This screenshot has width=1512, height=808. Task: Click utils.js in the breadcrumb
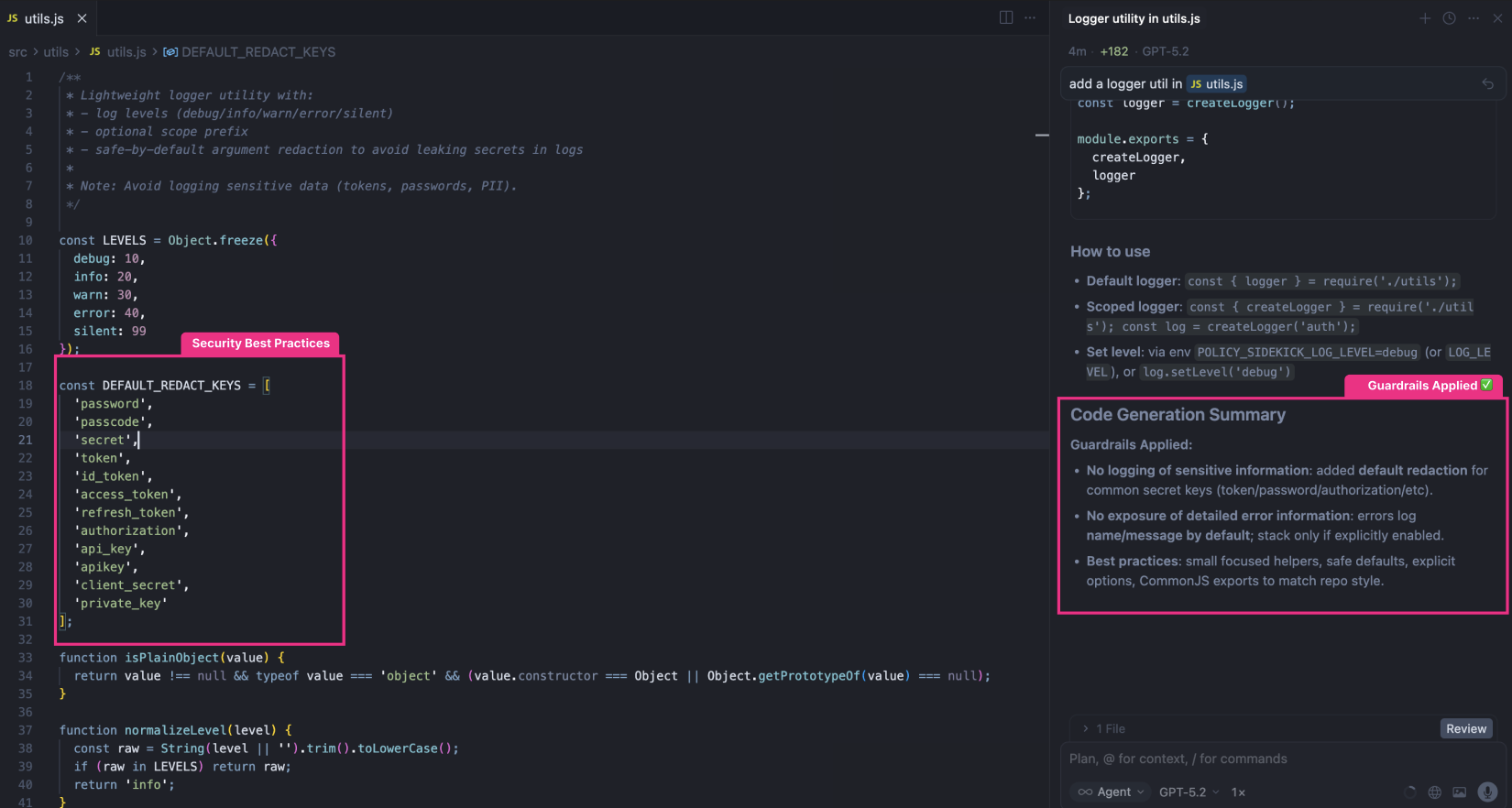click(126, 52)
